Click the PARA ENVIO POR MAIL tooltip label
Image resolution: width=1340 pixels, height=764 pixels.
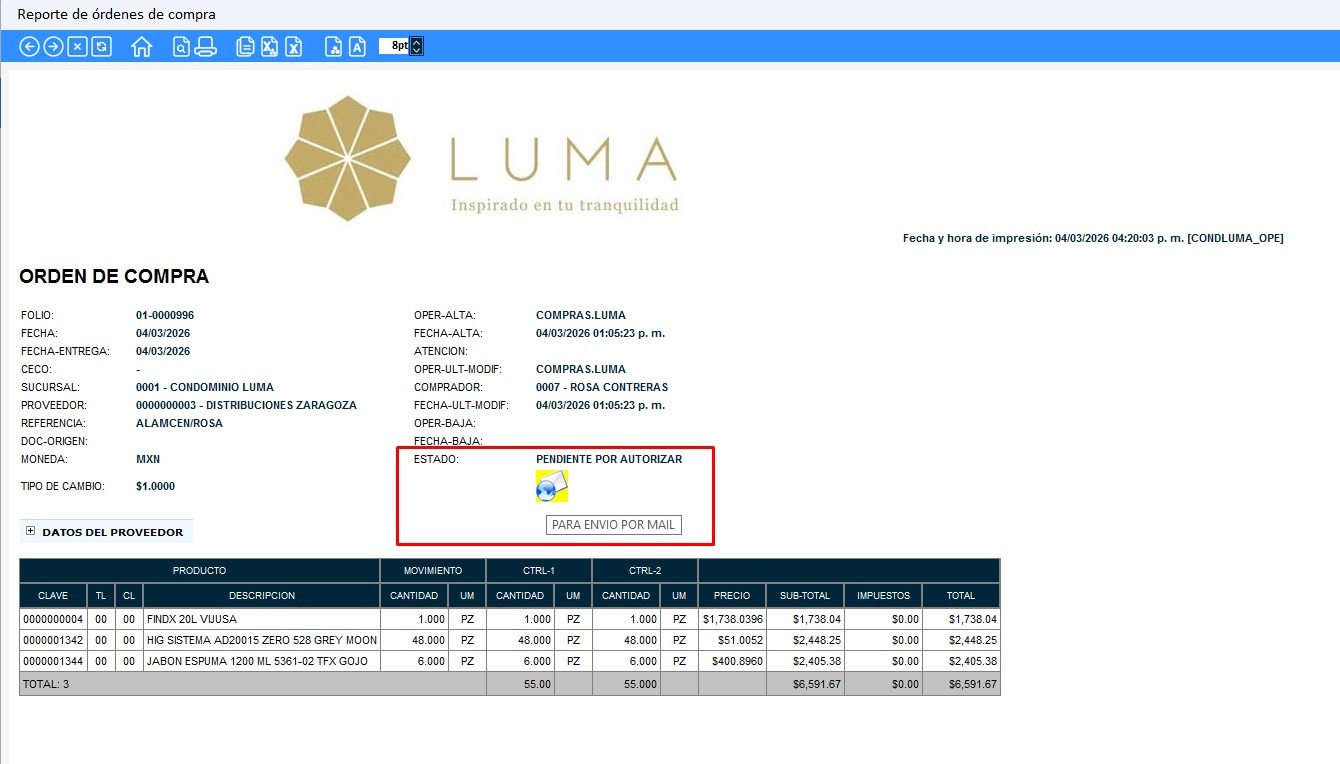click(613, 525)
